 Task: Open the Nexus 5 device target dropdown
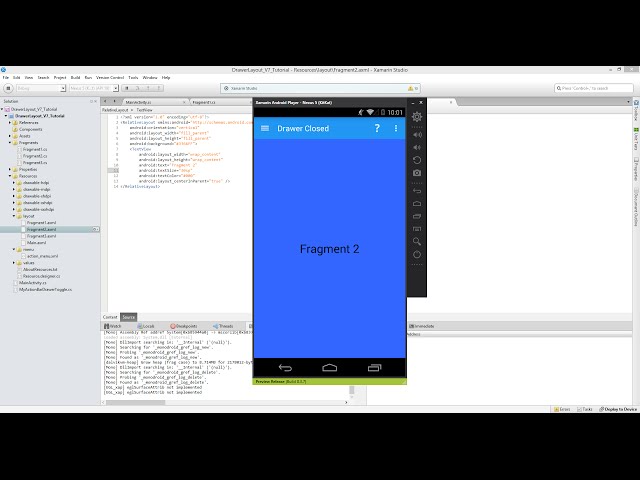[x=93, y=88]
